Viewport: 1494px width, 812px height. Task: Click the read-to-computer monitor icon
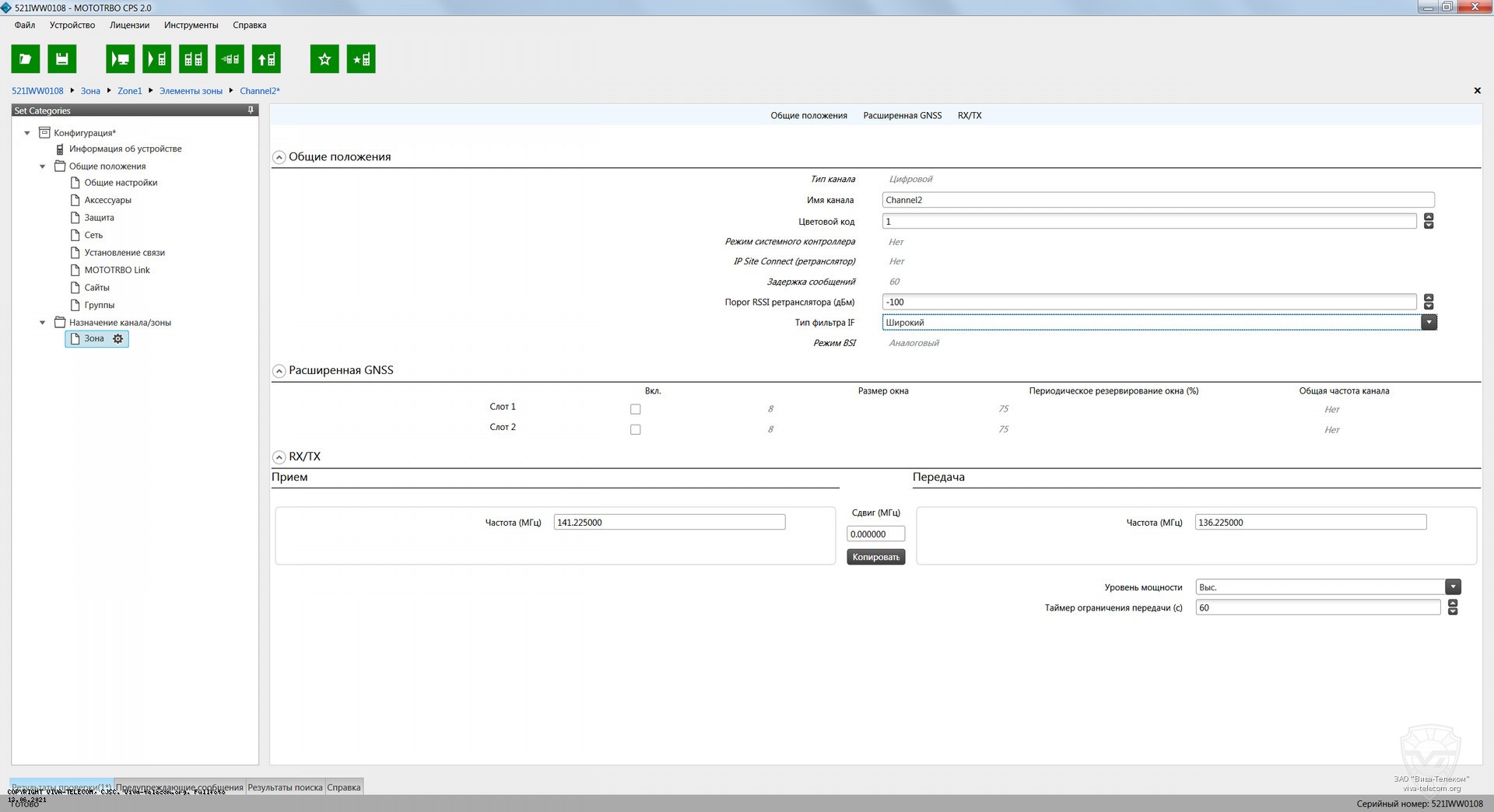[x=120, y=59]
